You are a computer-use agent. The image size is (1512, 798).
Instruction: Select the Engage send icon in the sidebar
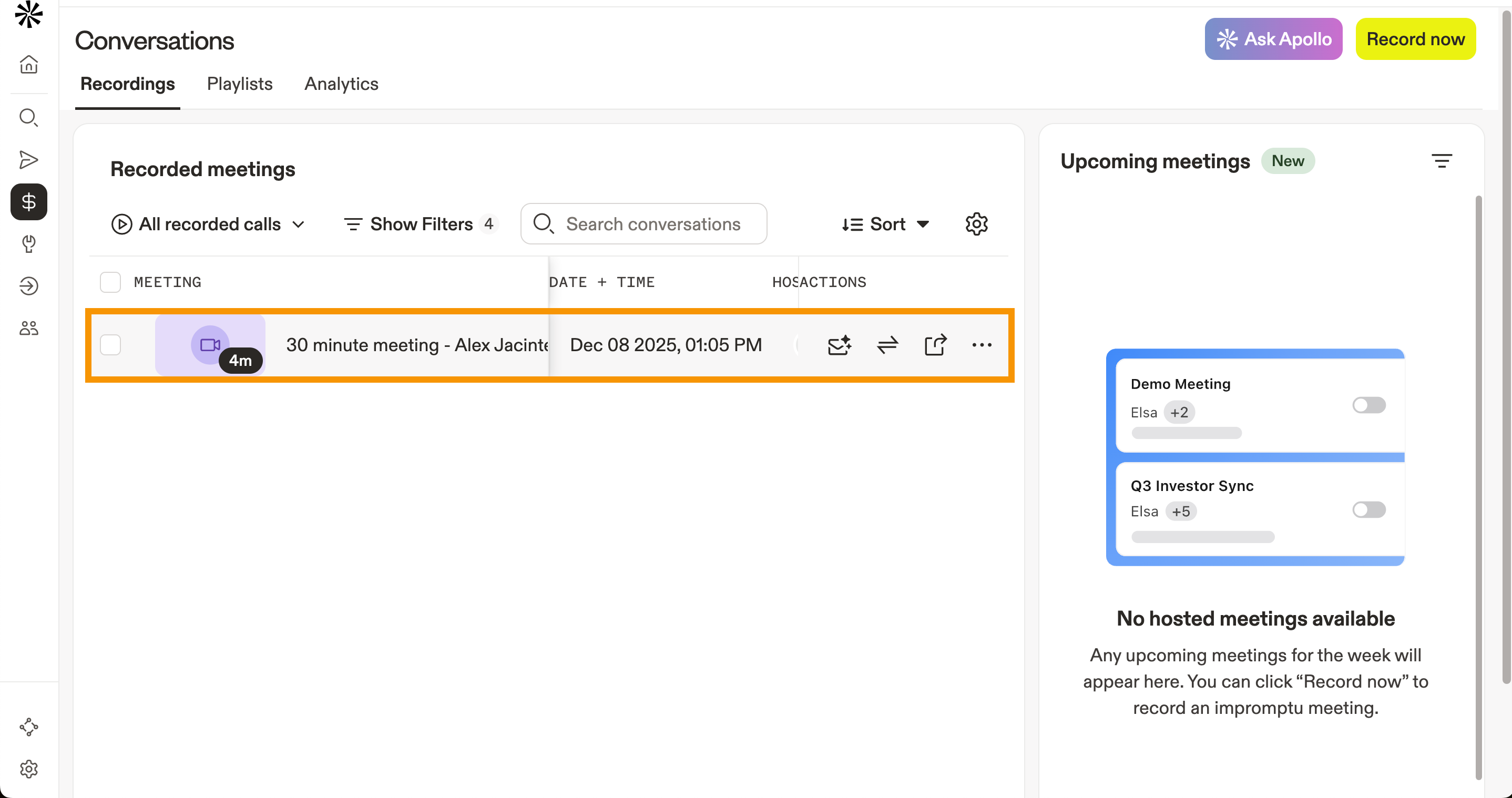tap(28, 159)
